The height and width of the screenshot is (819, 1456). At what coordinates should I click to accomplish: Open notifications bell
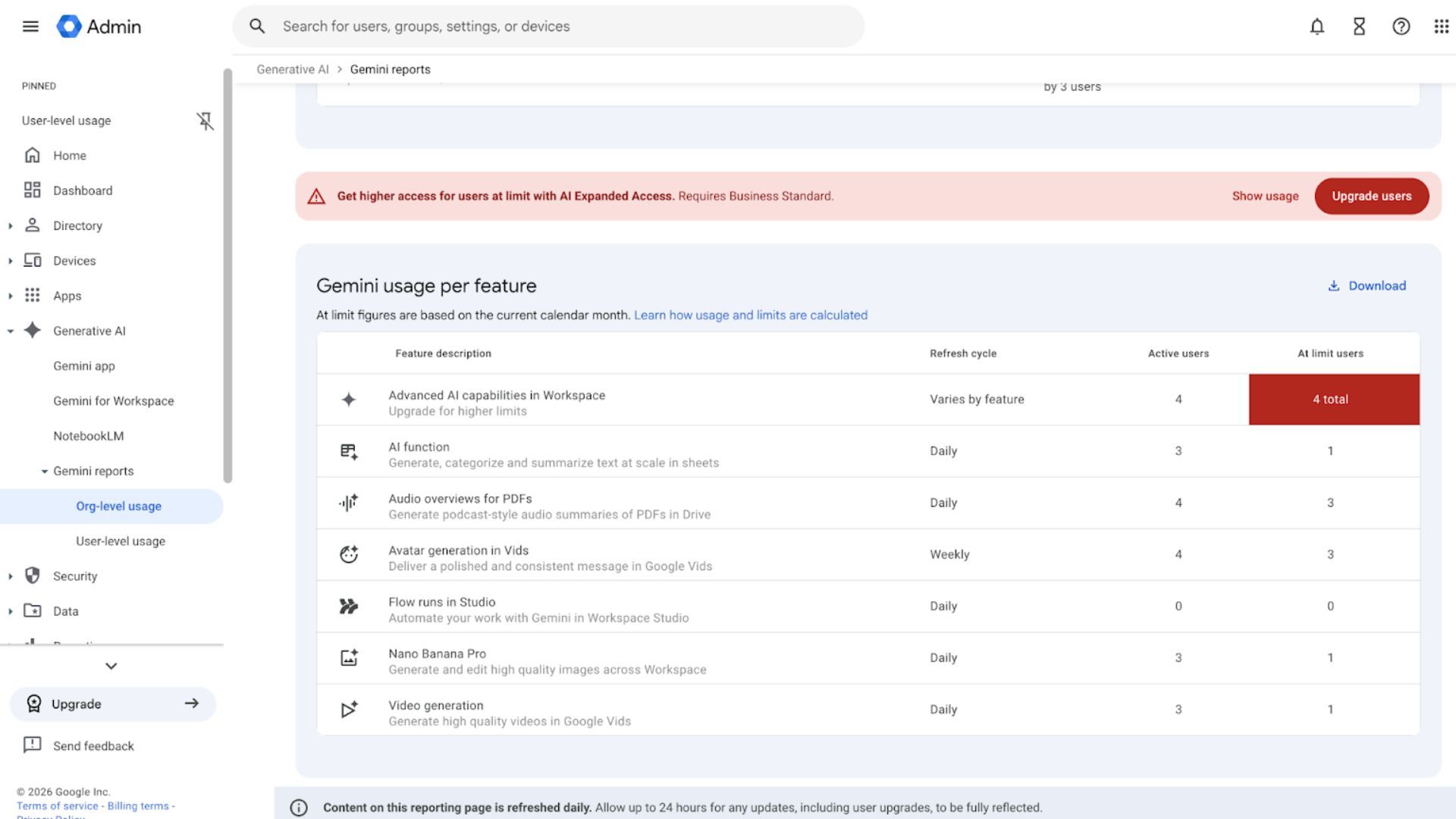(1317, 27)
